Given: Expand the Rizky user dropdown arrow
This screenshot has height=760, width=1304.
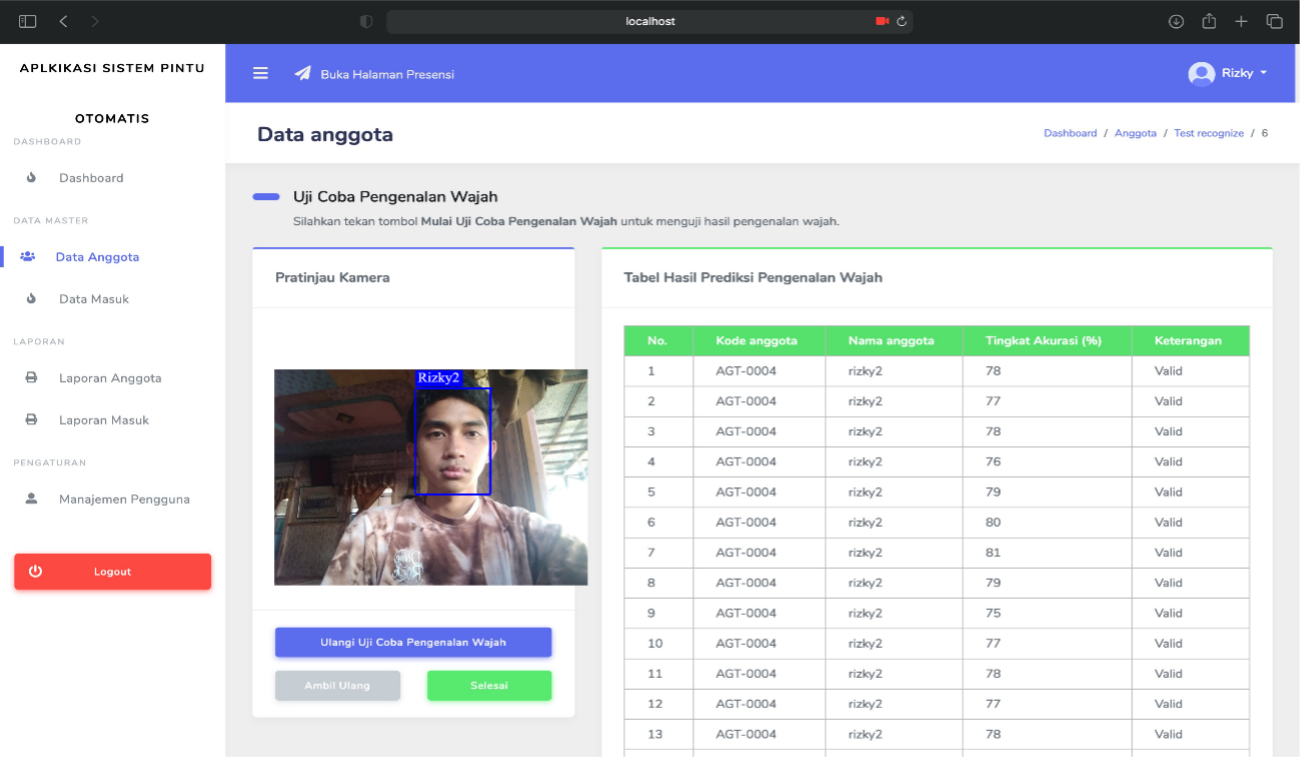Looking at the screenshot, I should [1263, 73].
